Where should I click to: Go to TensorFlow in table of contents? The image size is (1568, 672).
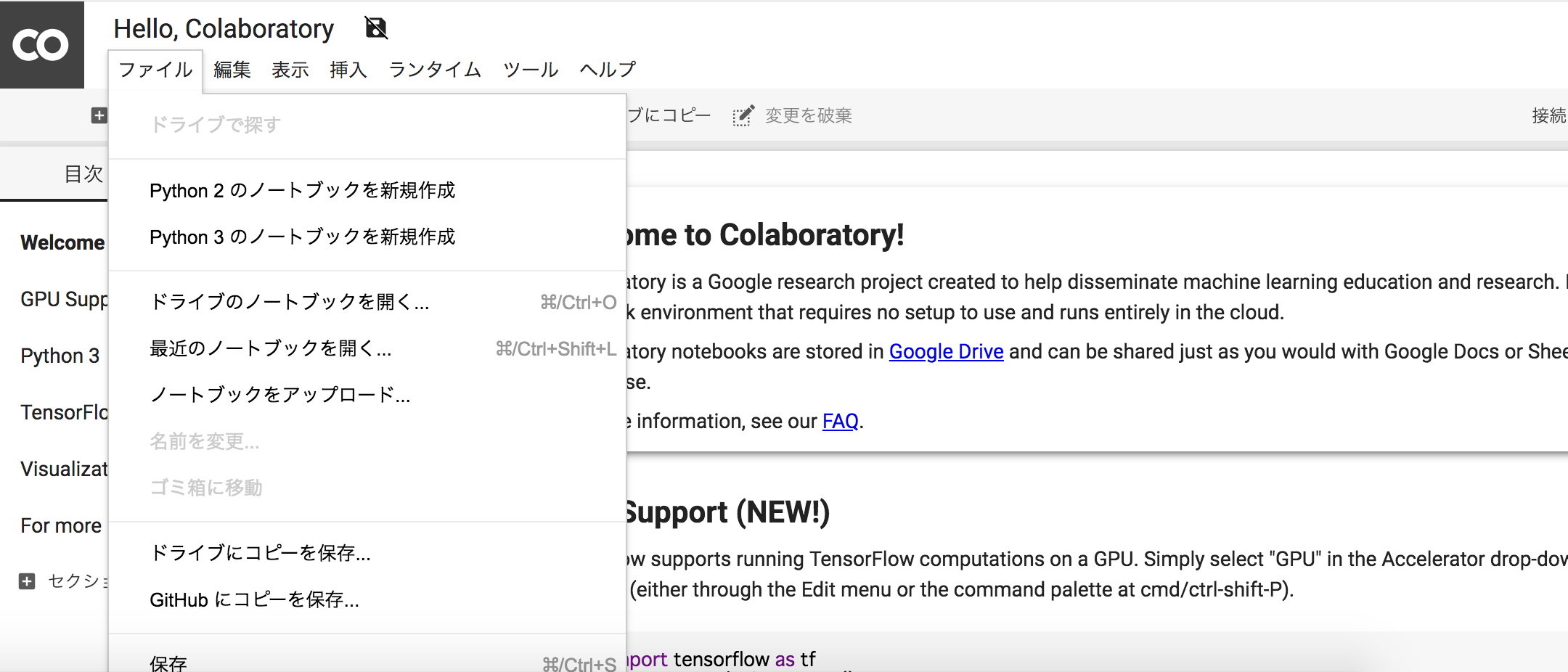click(x=64, y=412)
